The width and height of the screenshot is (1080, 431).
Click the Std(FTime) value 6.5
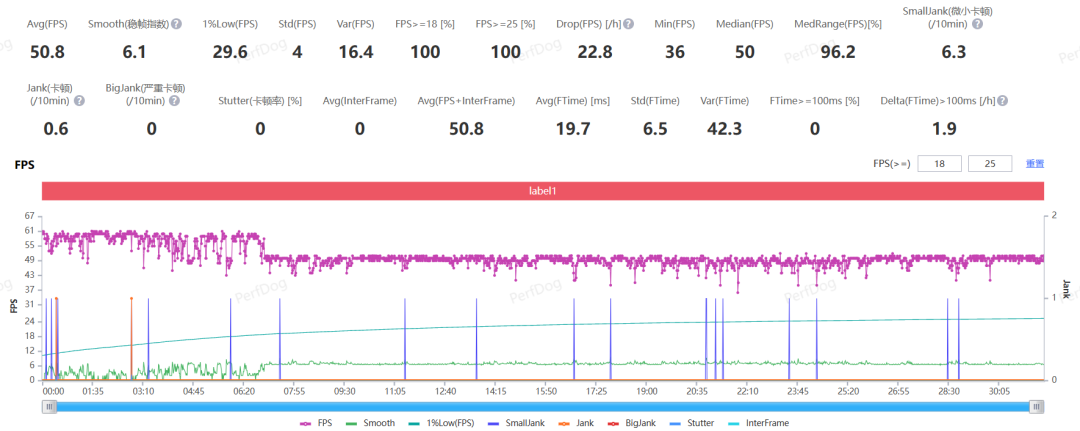[x=654, y=129]
